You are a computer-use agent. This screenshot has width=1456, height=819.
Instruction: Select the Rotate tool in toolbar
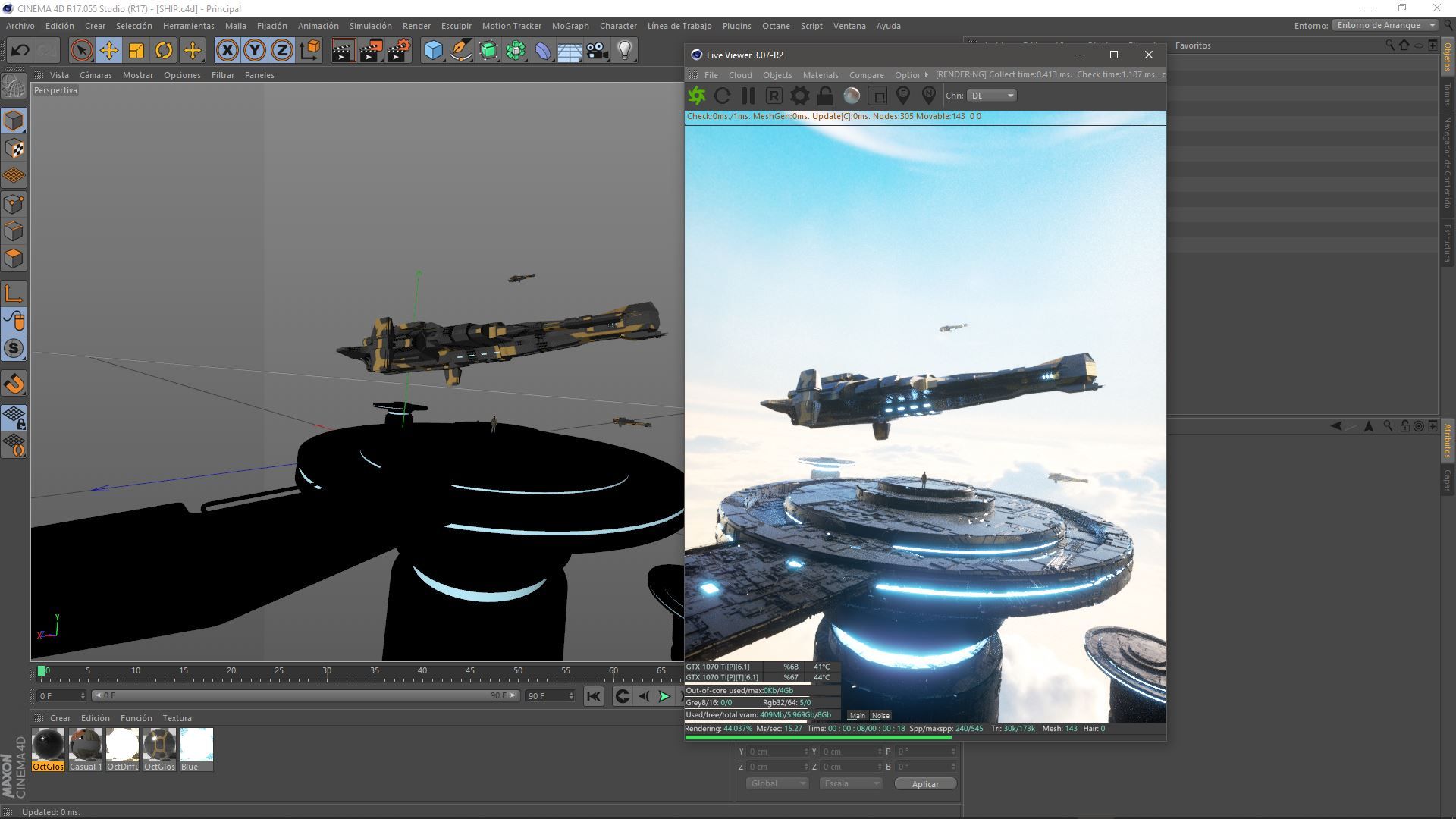[164, 51]
